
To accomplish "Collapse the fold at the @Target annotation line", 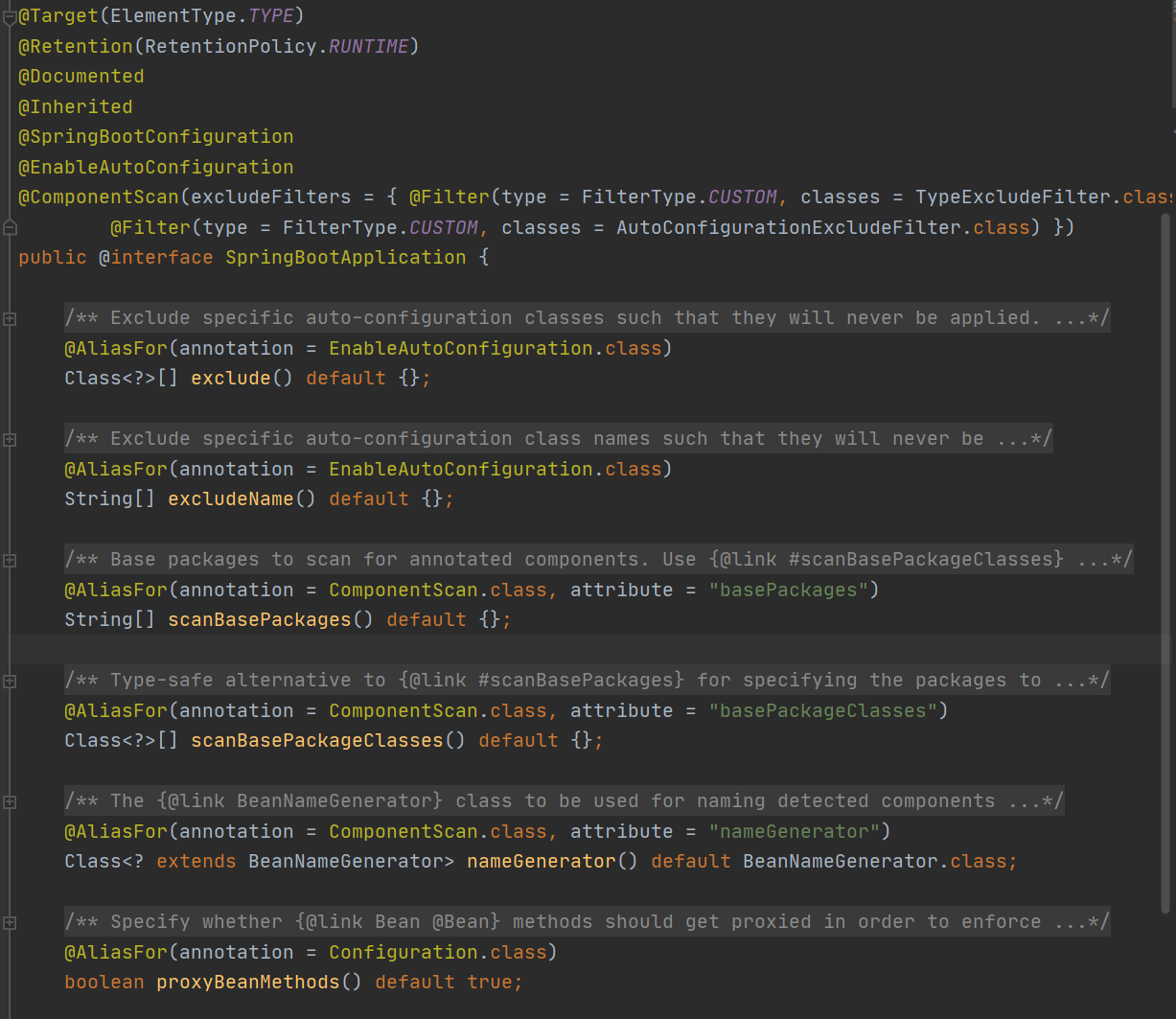I will pyautogui.click(x=10, y=15).
